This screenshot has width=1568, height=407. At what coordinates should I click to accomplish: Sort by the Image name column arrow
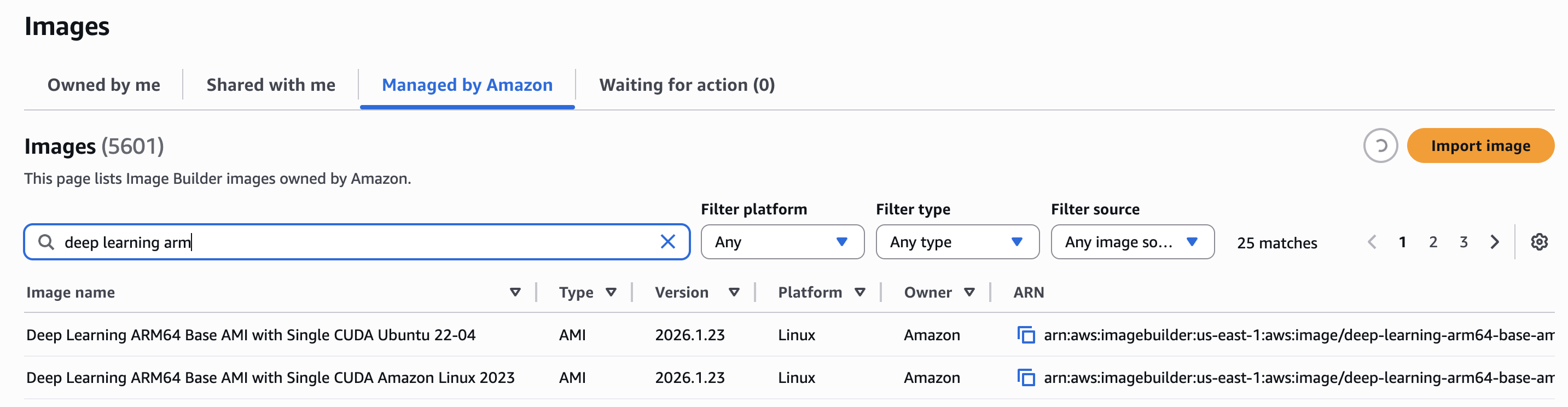coord(514,292)
